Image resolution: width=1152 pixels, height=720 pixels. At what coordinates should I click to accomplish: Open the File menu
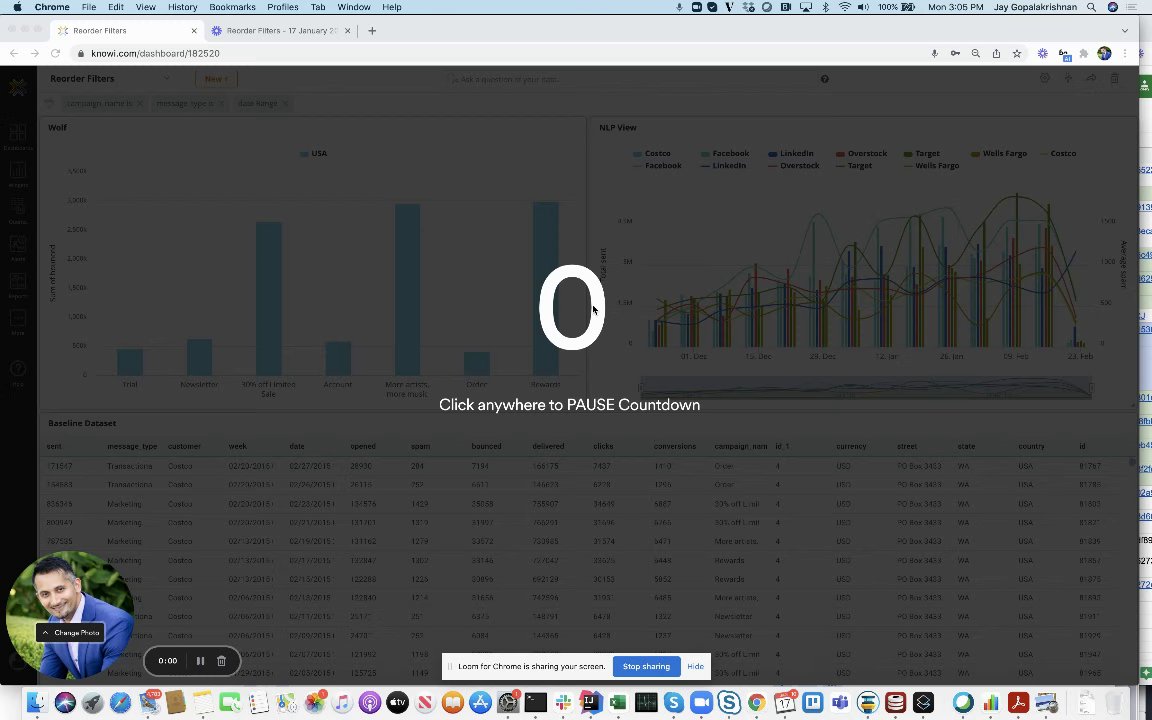coord(88,7)
